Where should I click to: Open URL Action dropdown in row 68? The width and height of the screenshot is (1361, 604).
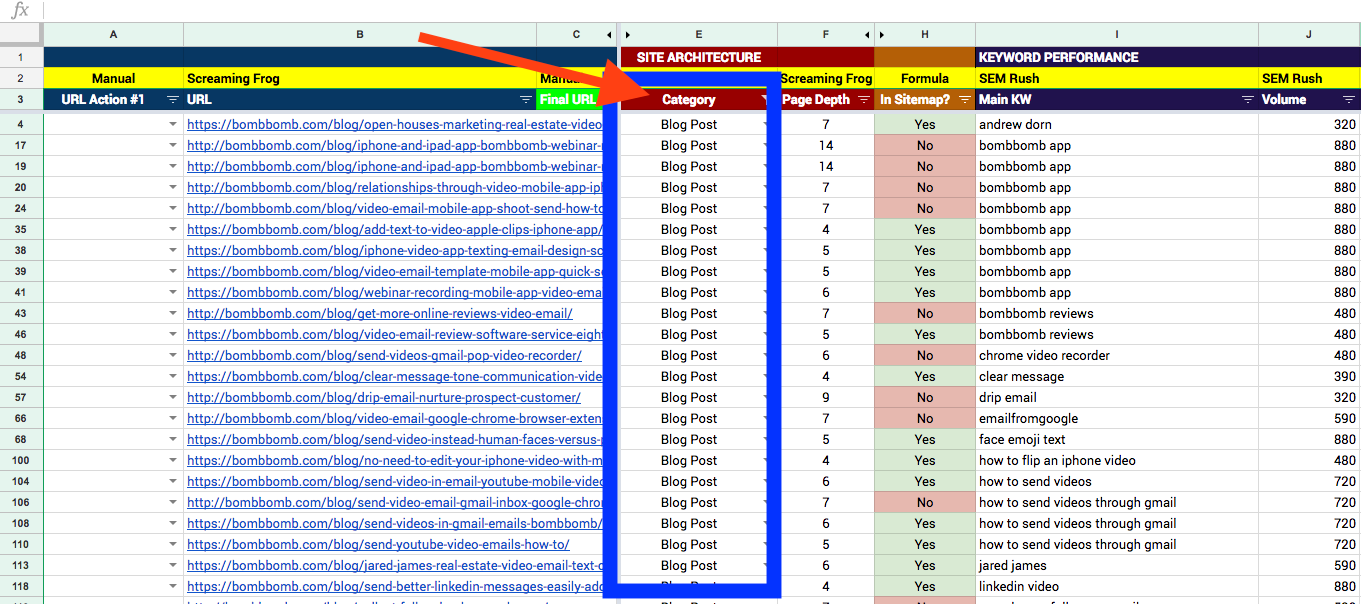[x=173, y=440]
